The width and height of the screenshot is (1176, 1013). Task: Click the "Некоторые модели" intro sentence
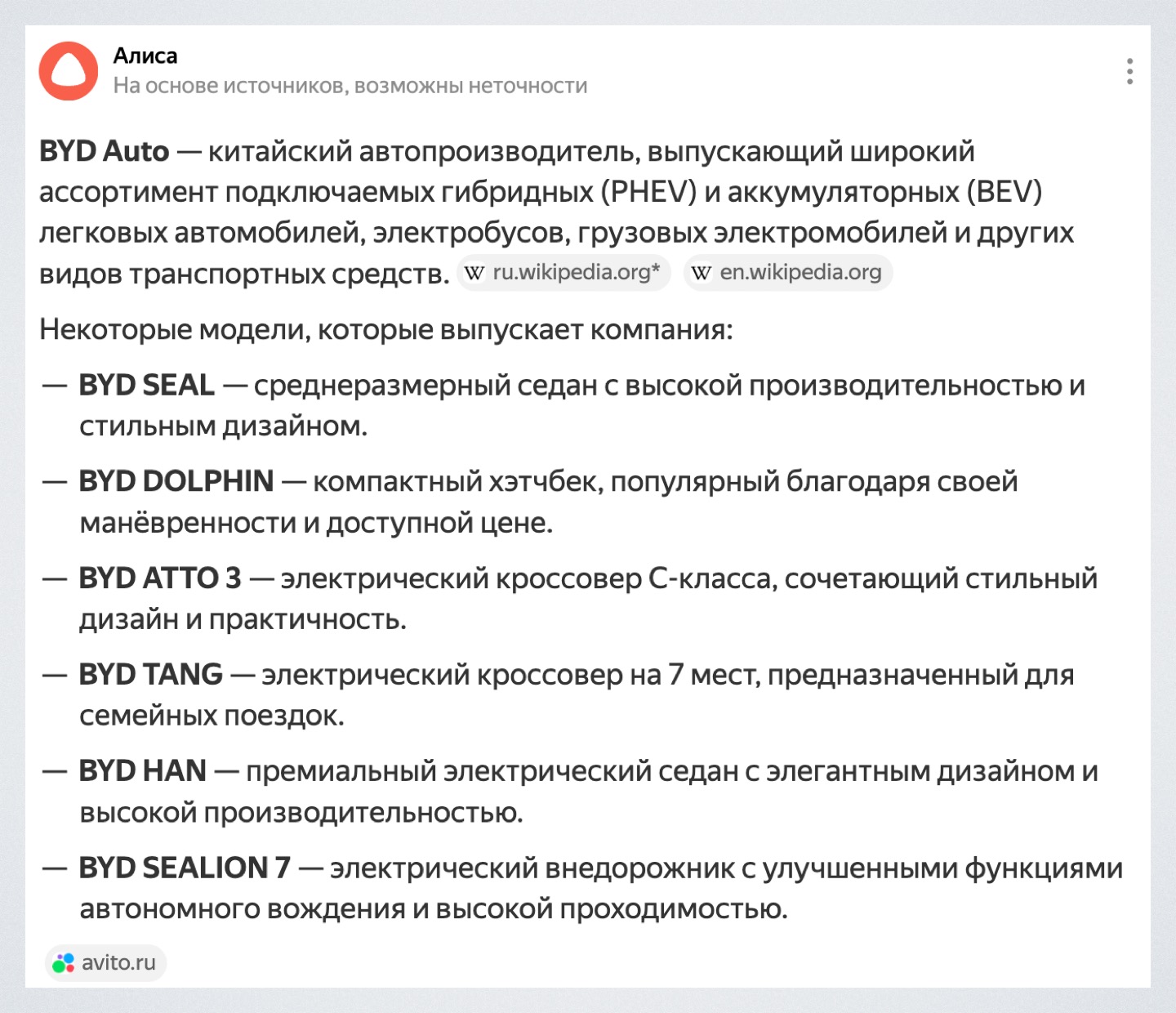[x=385, y=329]
